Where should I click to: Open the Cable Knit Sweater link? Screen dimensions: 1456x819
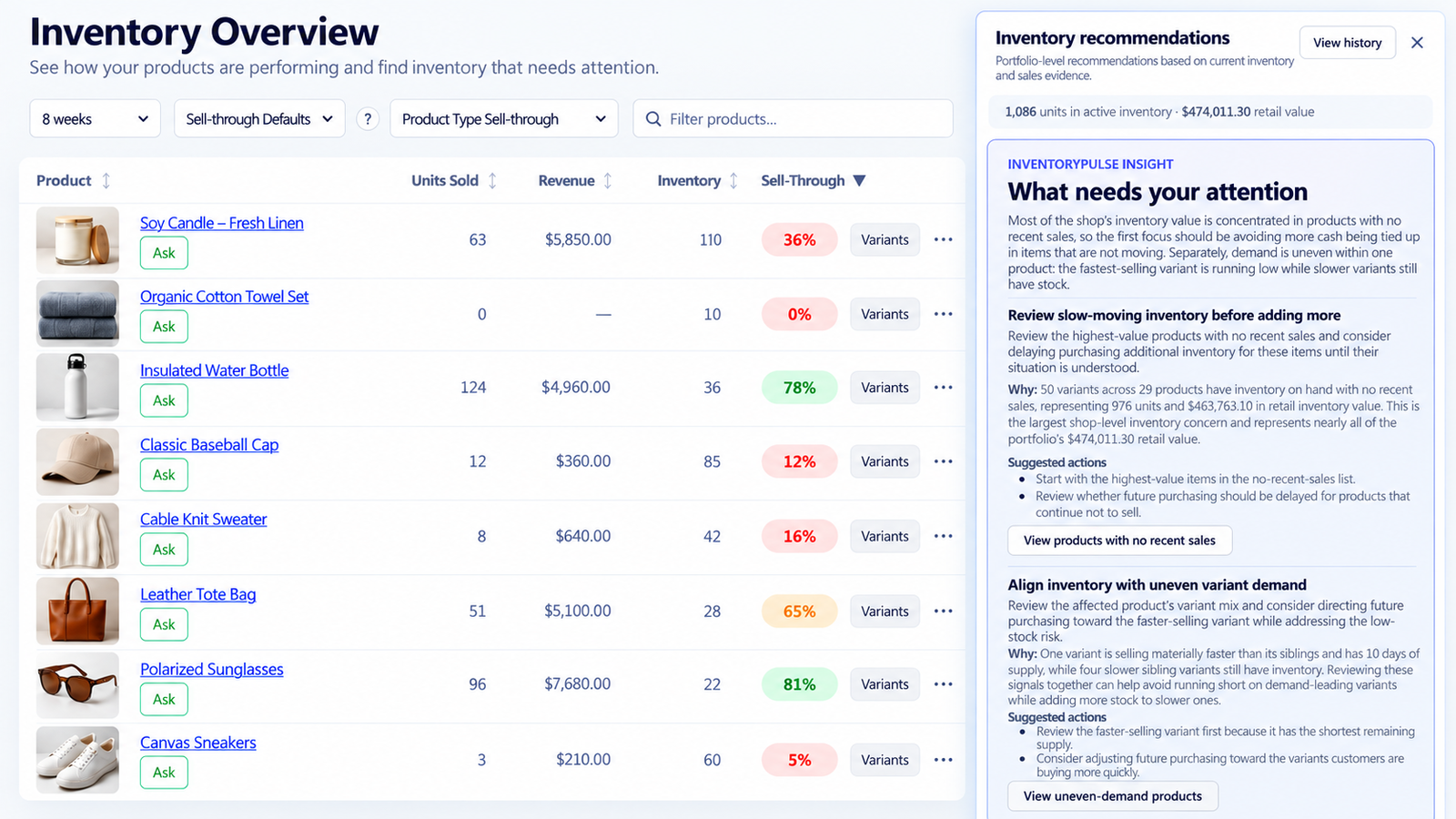tap(203, 520)
